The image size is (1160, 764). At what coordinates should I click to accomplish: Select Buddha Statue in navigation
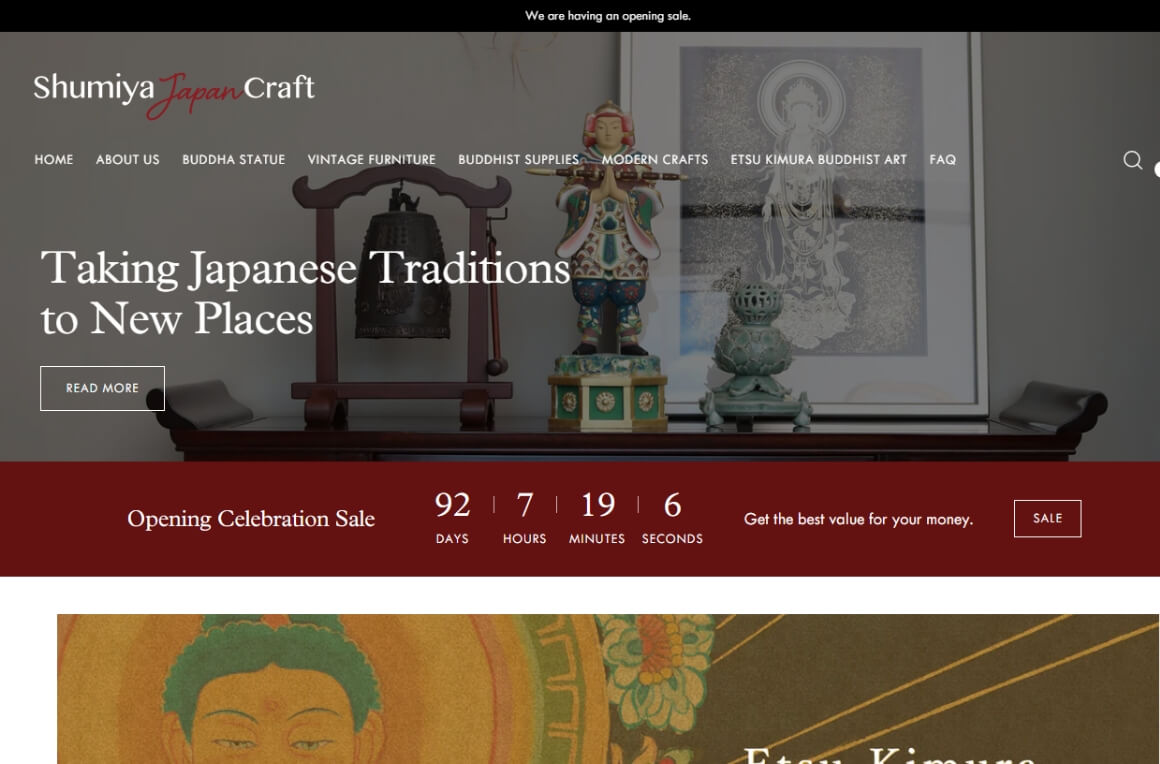pyautogui.click(x=234, y=160)
